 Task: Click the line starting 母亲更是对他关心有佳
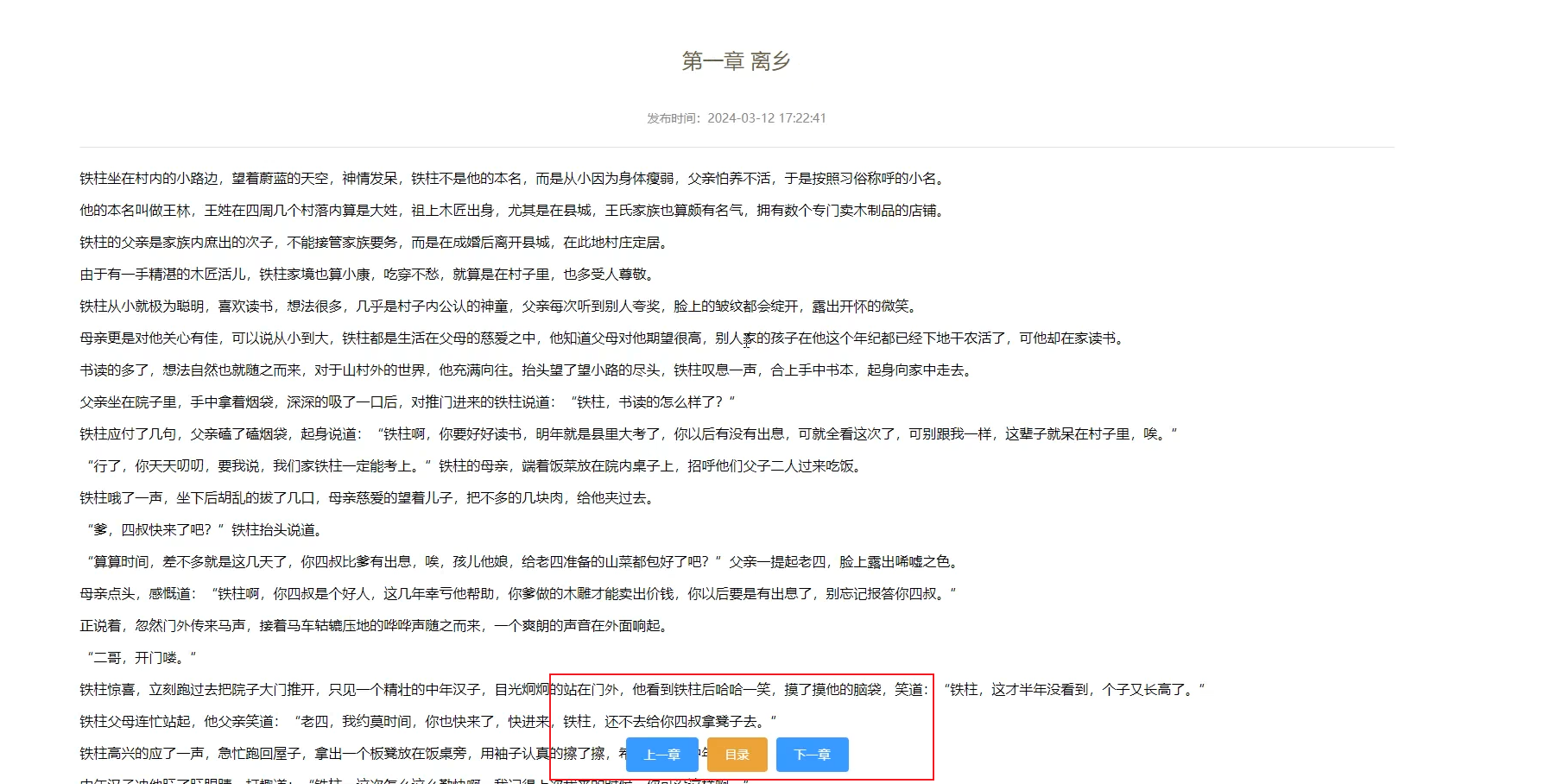[604, 338]
